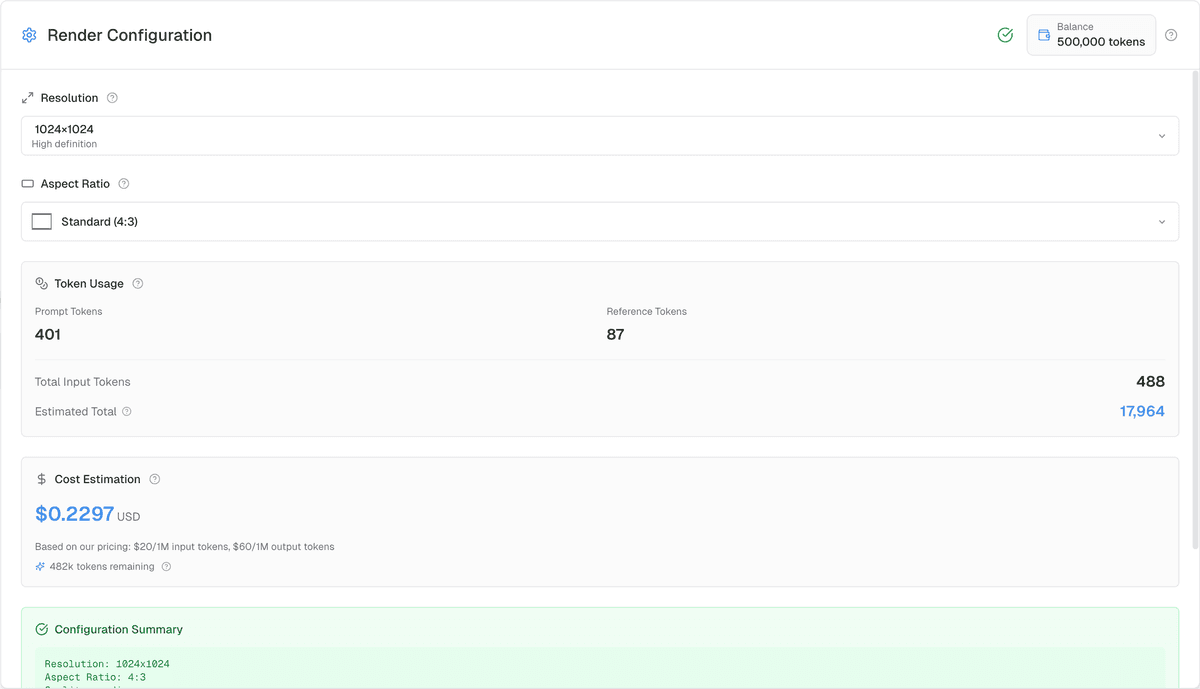Click the blue card icon inside the Balance display

tap(1043, 34)
